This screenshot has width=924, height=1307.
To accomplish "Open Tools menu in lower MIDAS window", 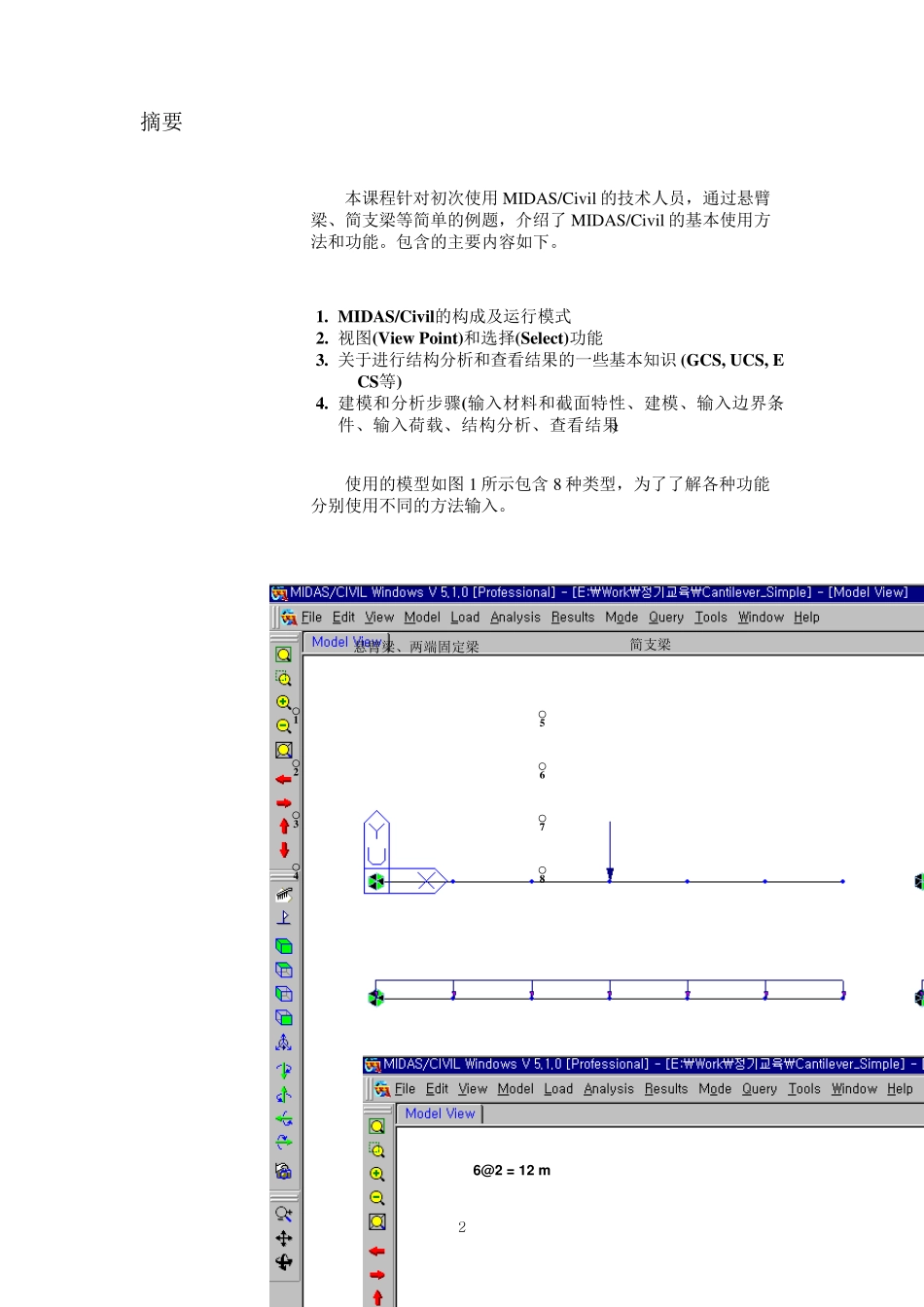I will pyautogui.click(x=804, y=1089).
